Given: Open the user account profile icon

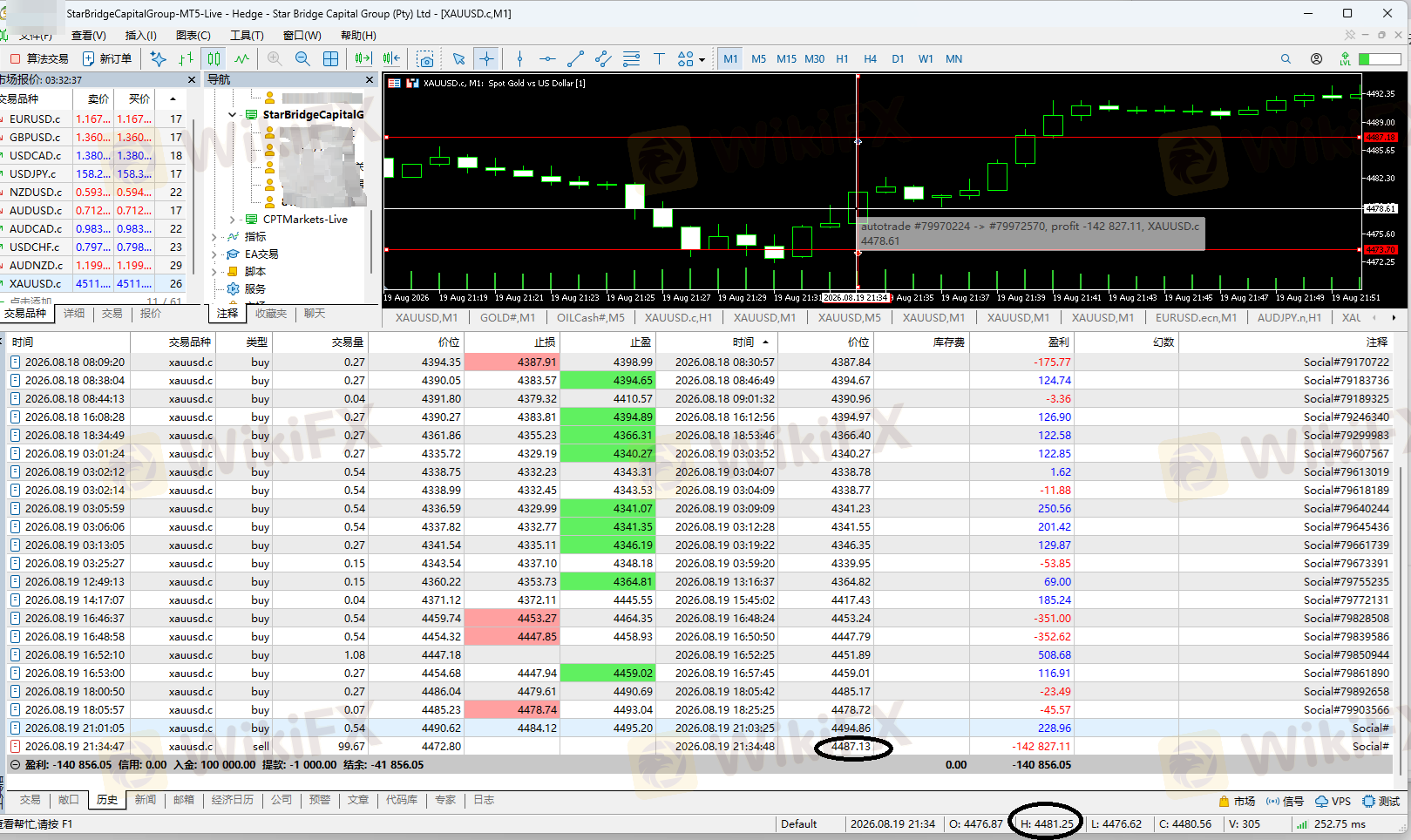Looking at the screenshot, I should [x=1316, y=58].
